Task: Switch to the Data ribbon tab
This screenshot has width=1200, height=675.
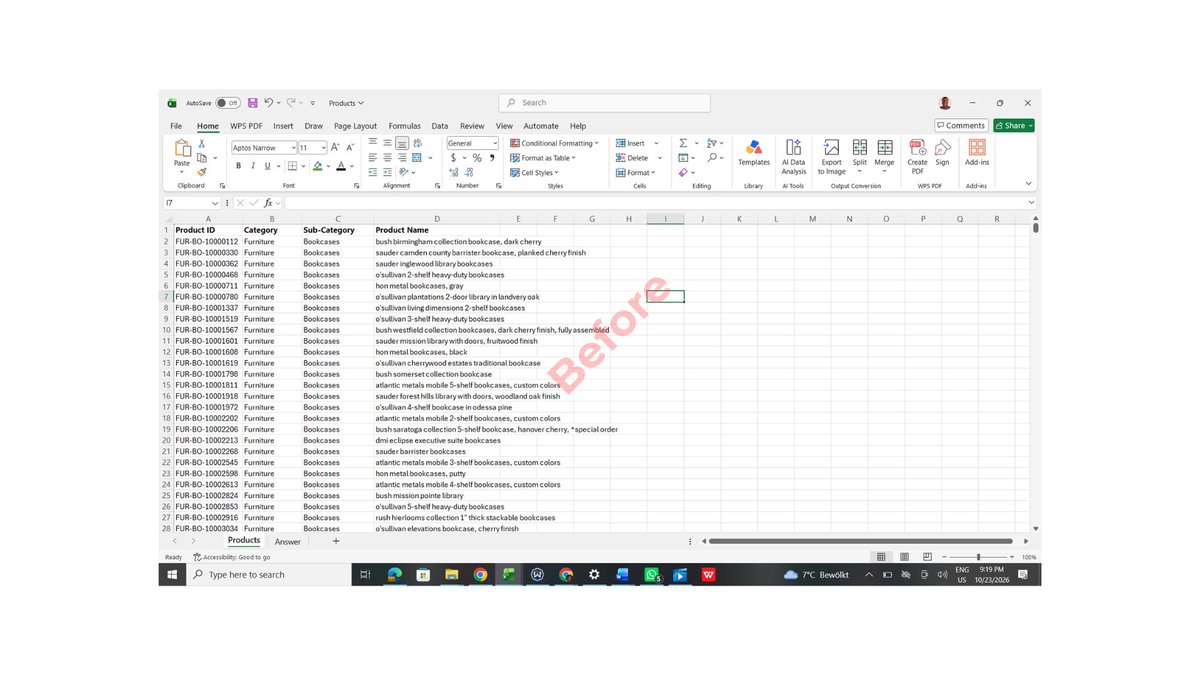Action: click(440, 126)
